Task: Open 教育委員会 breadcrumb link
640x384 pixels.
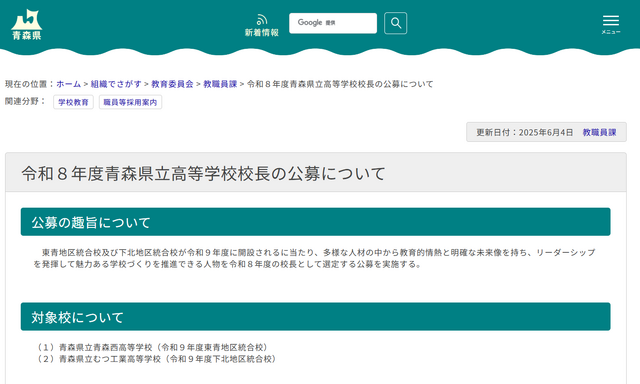Action: pyautogui.click(x=172, y=84)
